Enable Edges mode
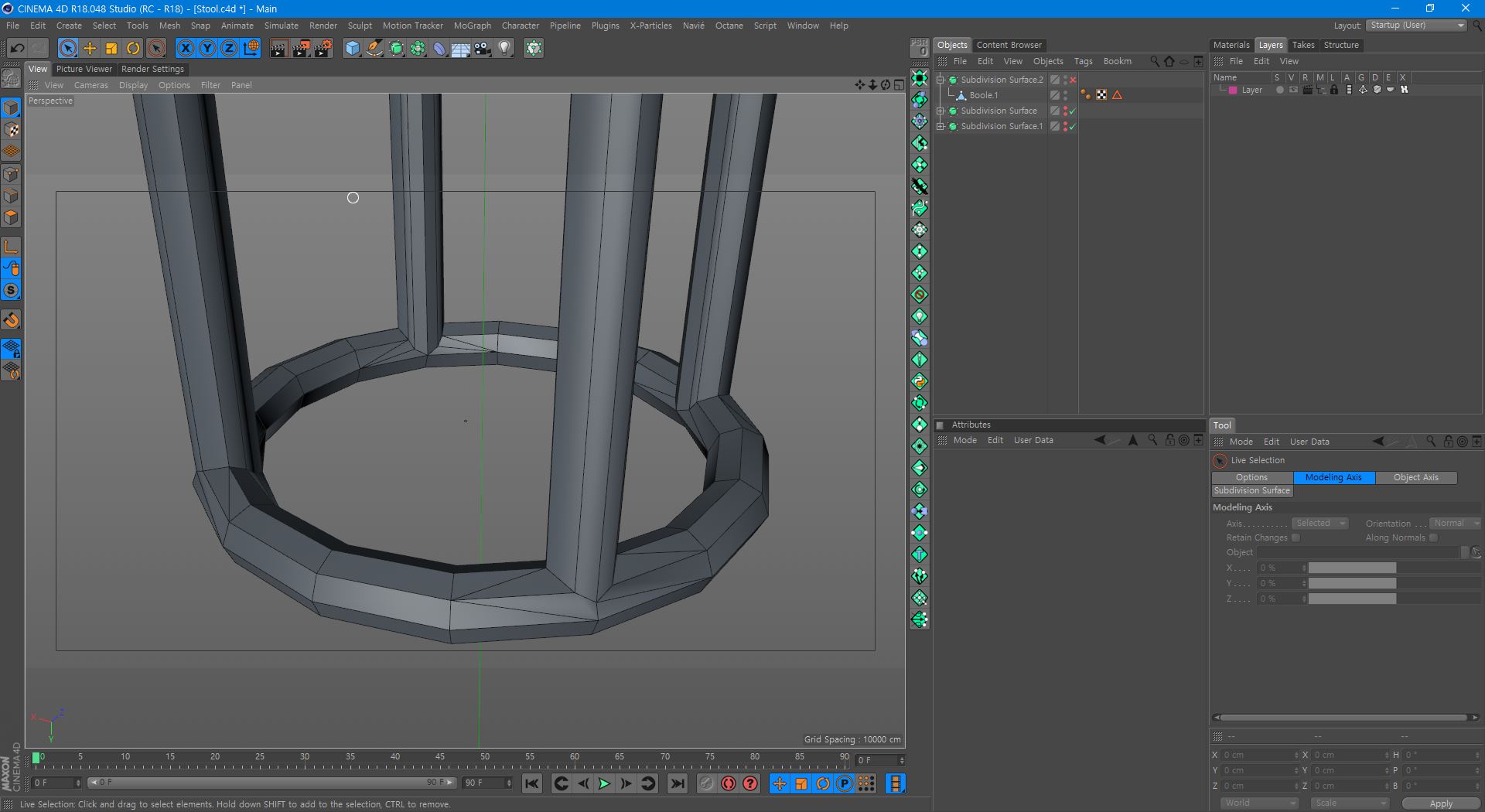This screenshot has height=812, width=1485. [x=11, y=196]
